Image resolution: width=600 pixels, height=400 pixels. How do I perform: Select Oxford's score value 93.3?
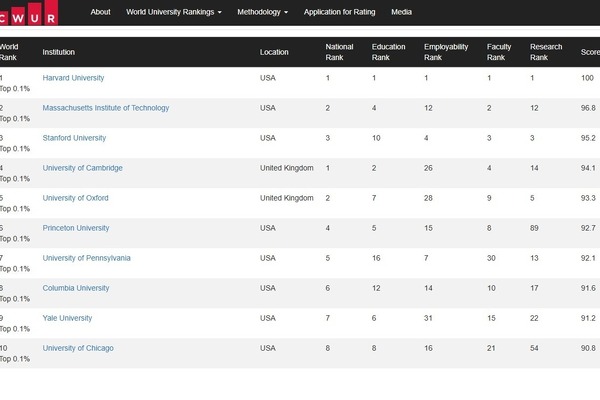click(x=588, y=198)
